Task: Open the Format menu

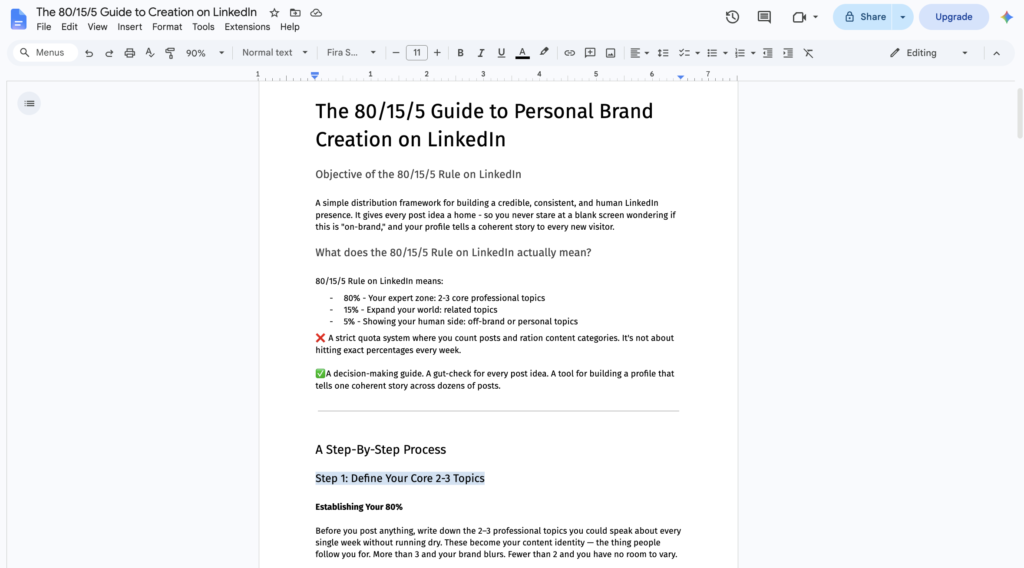Action: tap(167, 27)
